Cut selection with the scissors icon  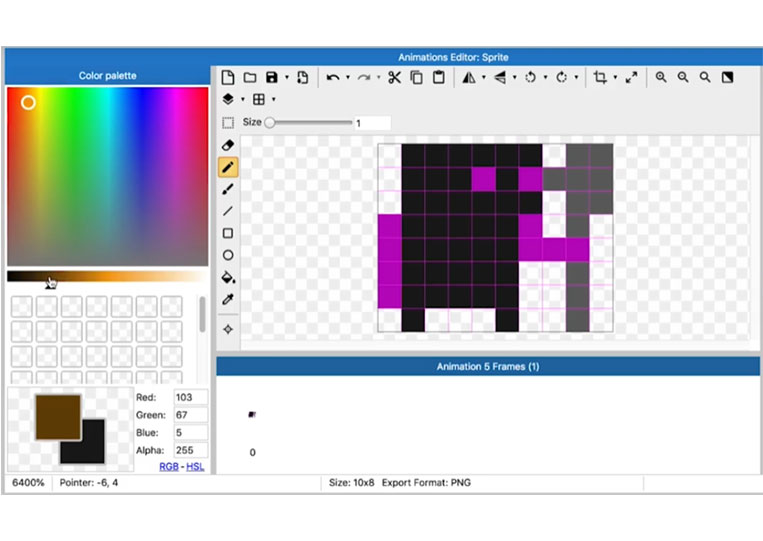point(394,77)
